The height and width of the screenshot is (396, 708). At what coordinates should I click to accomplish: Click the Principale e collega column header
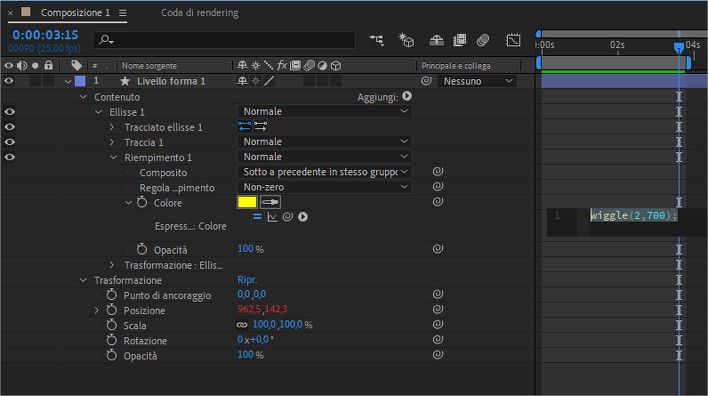point(456,66)
